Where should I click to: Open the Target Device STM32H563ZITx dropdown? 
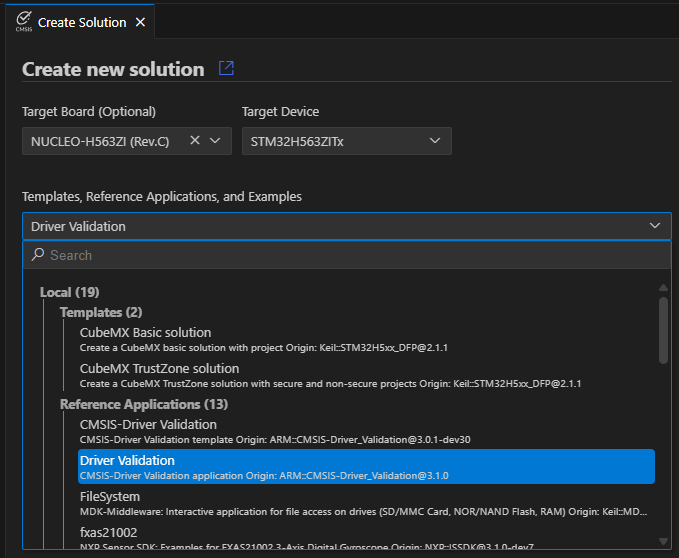tap(346, 141)
